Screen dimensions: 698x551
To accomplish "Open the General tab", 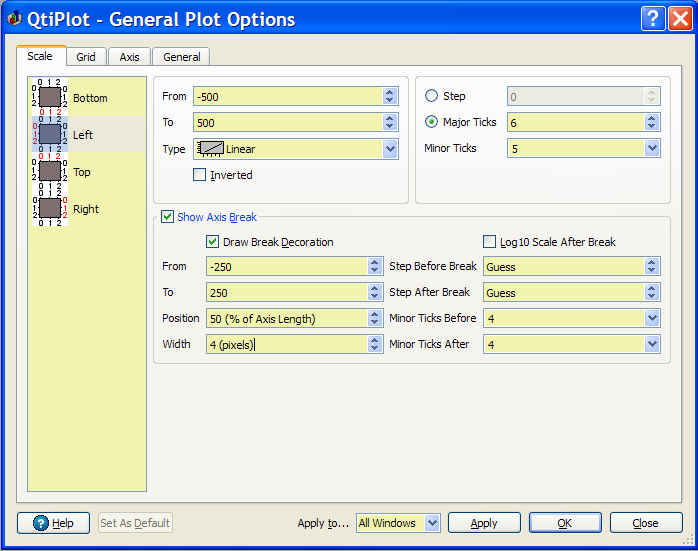I will pyautogui.click(x=182, y=57).
